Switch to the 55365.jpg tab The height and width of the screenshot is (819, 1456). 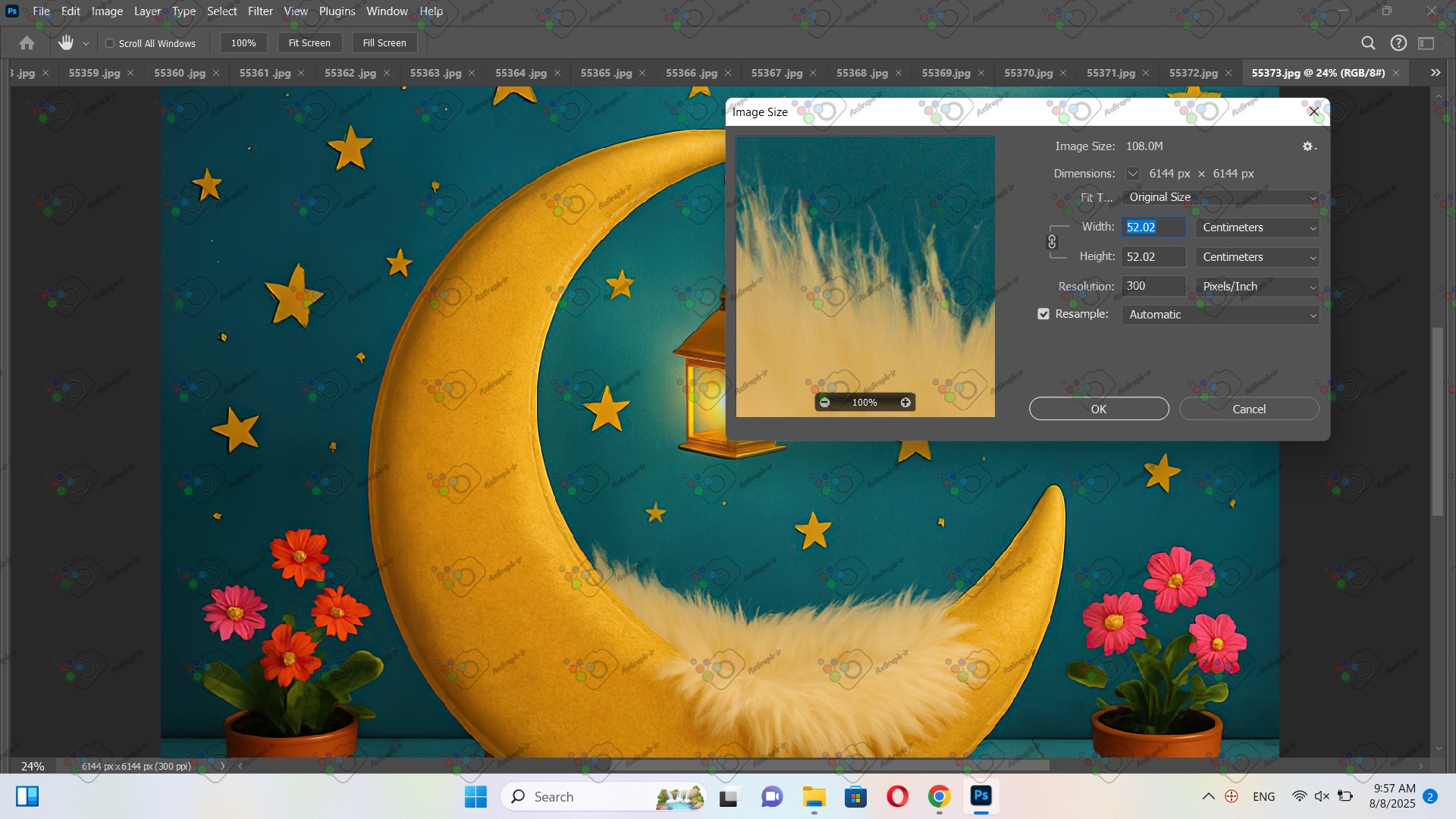[606, 73]
